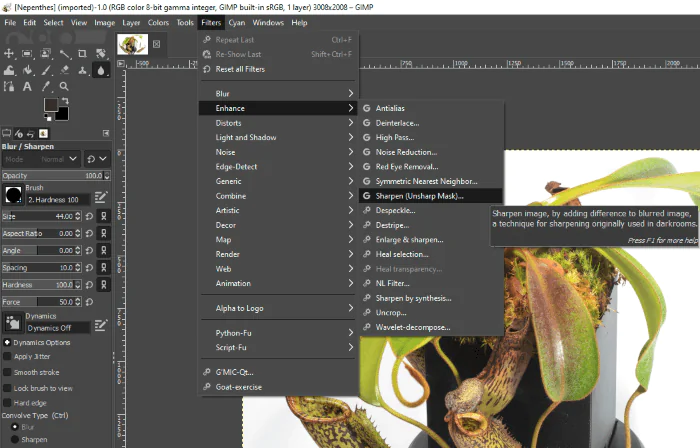The image size is (700, 448).
Task: Reset the Aspect Ratio value
Action: pyautogui.click(x=89, y=233)
